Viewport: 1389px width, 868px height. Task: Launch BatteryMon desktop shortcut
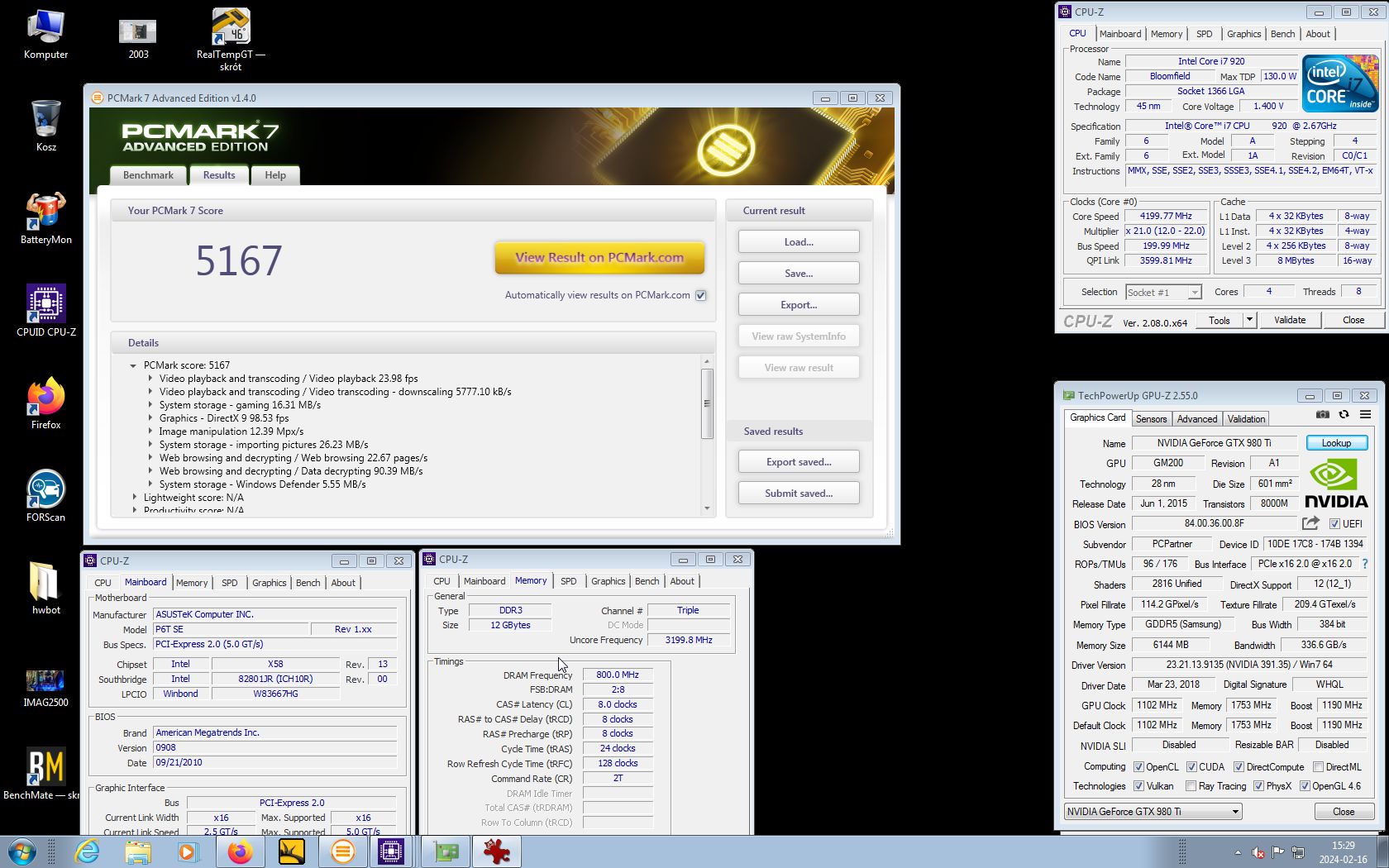(45, 219)
